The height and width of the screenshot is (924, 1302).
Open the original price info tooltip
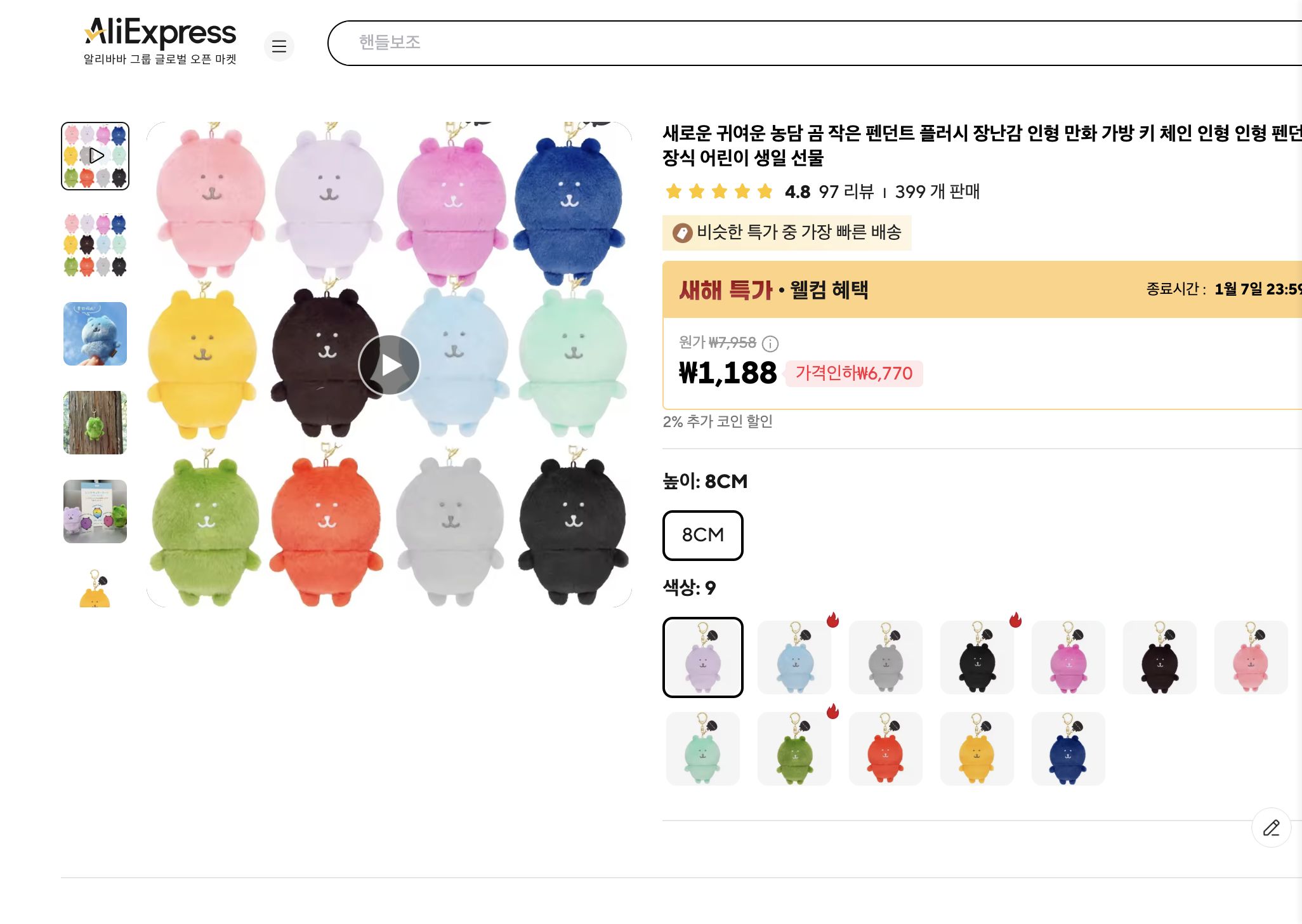tap(770, 343)
